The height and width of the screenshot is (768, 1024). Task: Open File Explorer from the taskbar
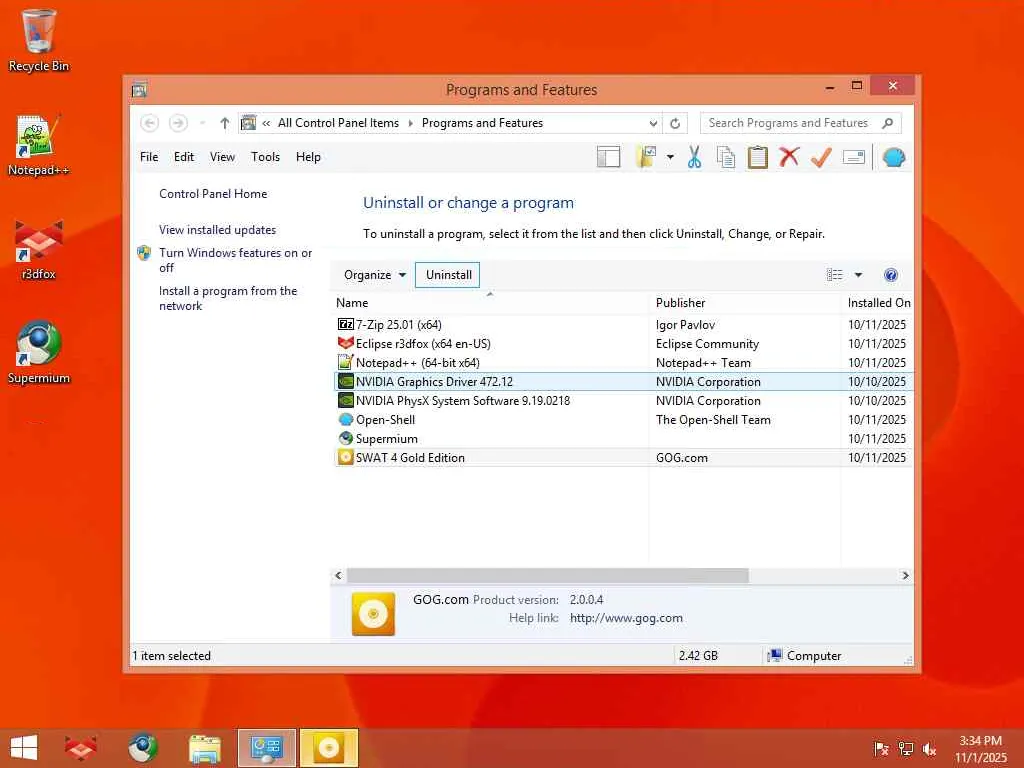tap(204, 748)
